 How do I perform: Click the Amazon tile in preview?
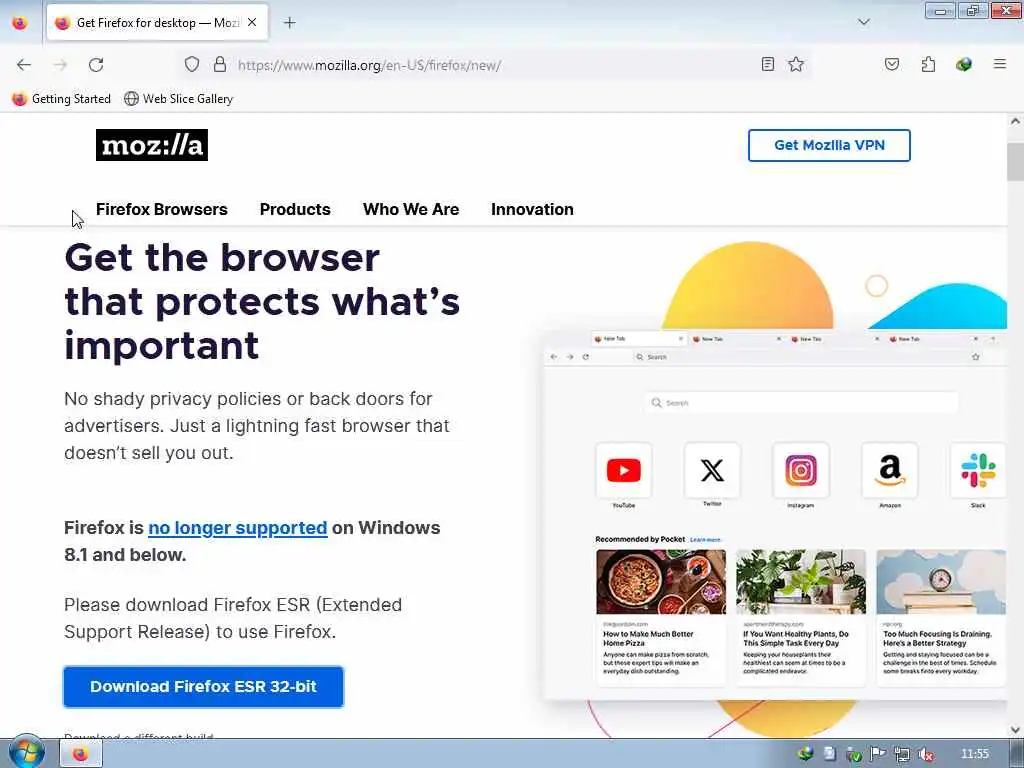(x=889, y=470)
